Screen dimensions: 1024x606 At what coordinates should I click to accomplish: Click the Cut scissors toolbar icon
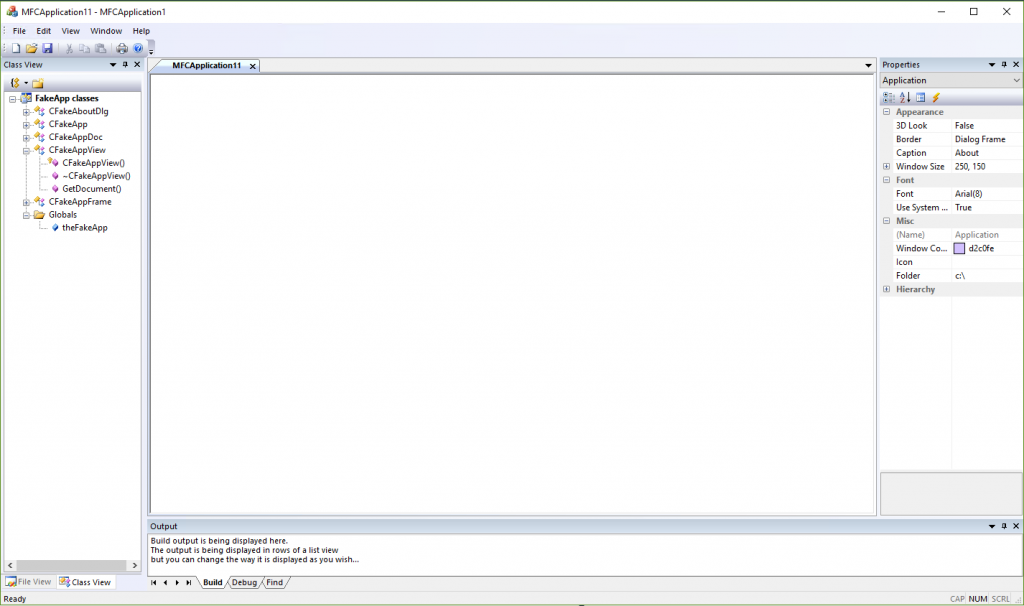[x=69, y=48]
